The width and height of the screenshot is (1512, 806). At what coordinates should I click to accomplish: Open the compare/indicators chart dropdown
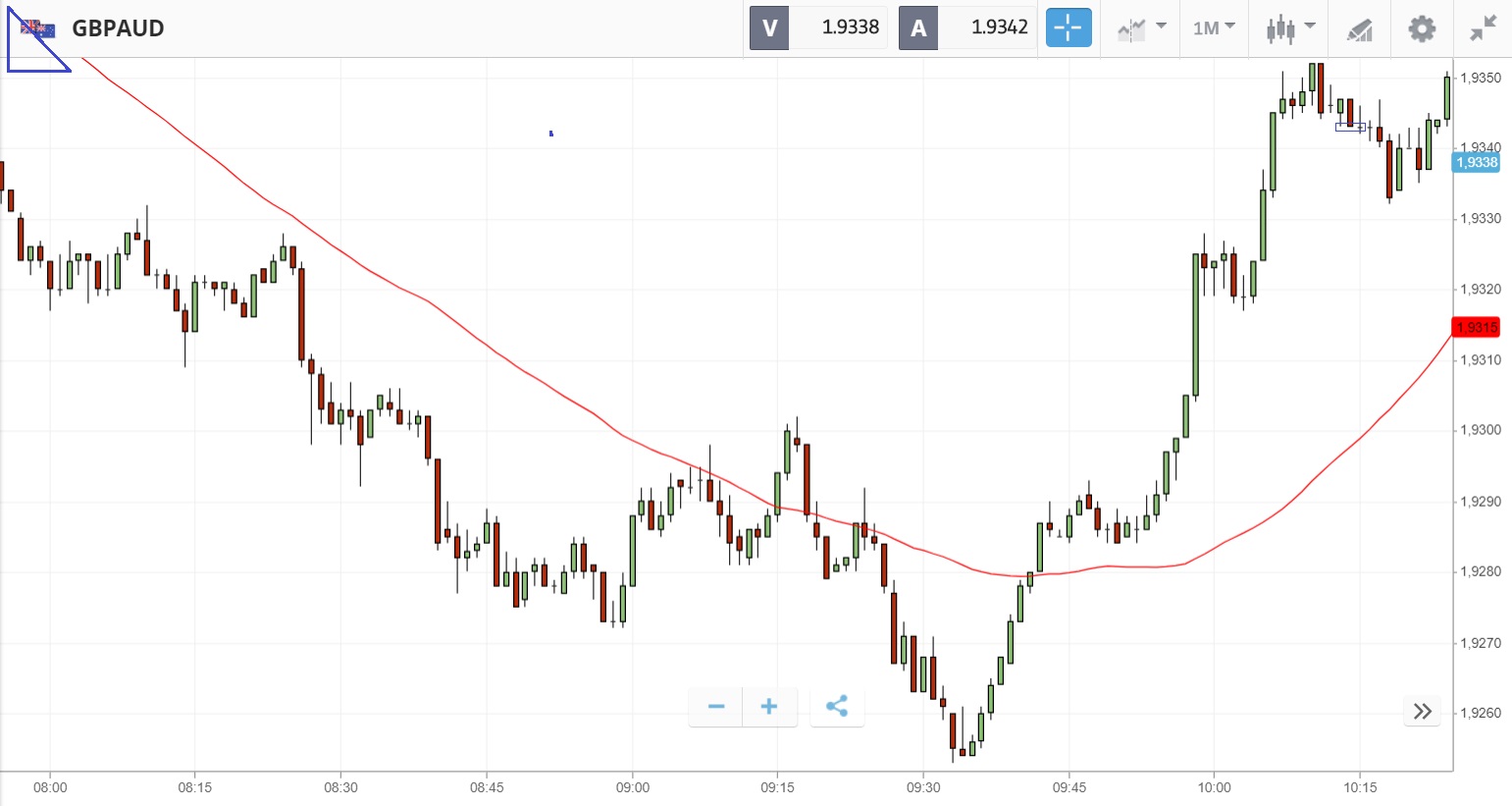(1141, 28)
